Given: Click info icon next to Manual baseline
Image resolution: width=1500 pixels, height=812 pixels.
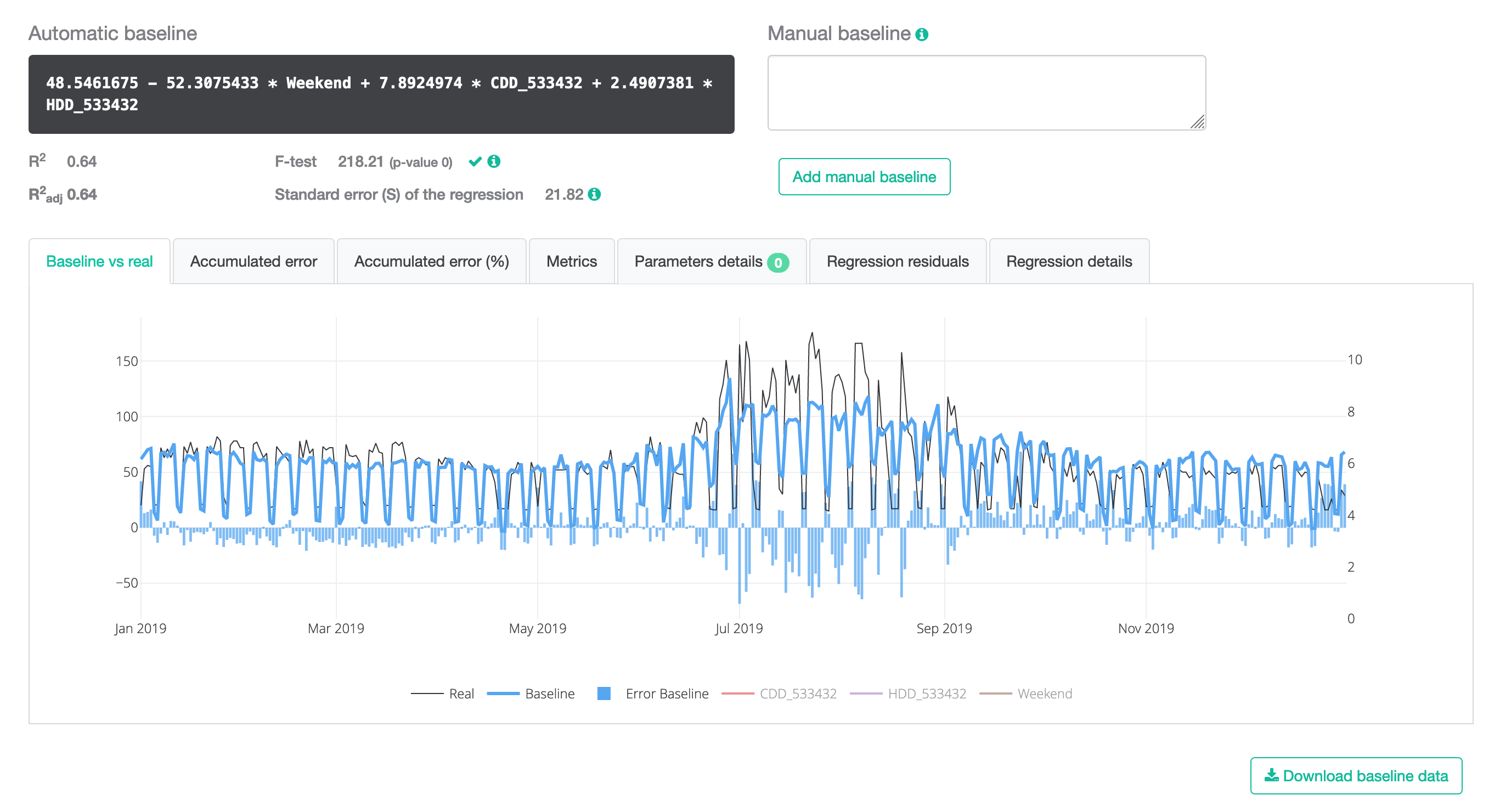Looking at the screenshot, I should point(921,35).
